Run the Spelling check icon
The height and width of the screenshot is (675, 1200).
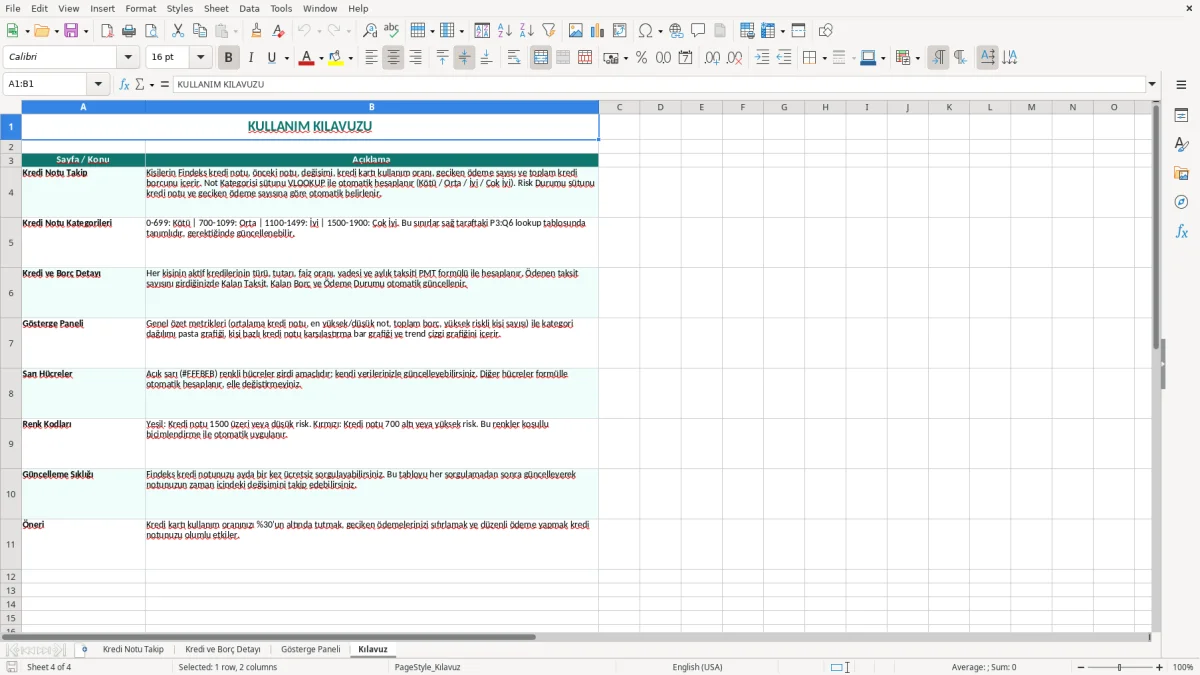point(391,31)
